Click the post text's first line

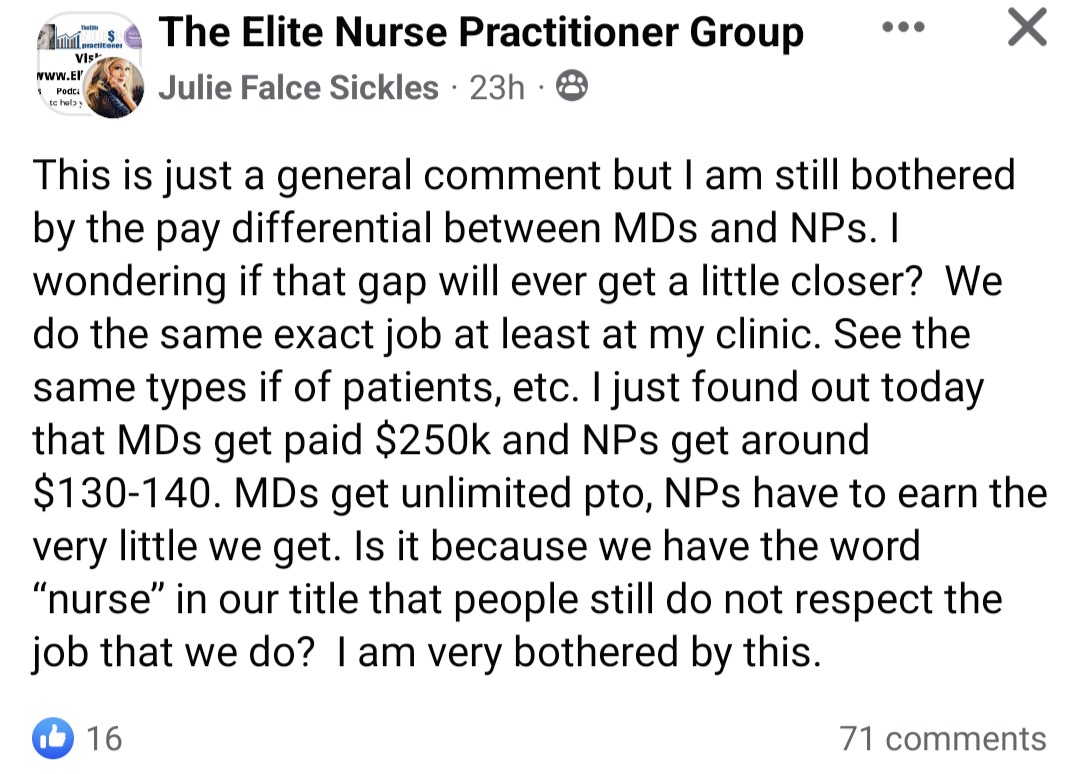[x=523, y=176]
